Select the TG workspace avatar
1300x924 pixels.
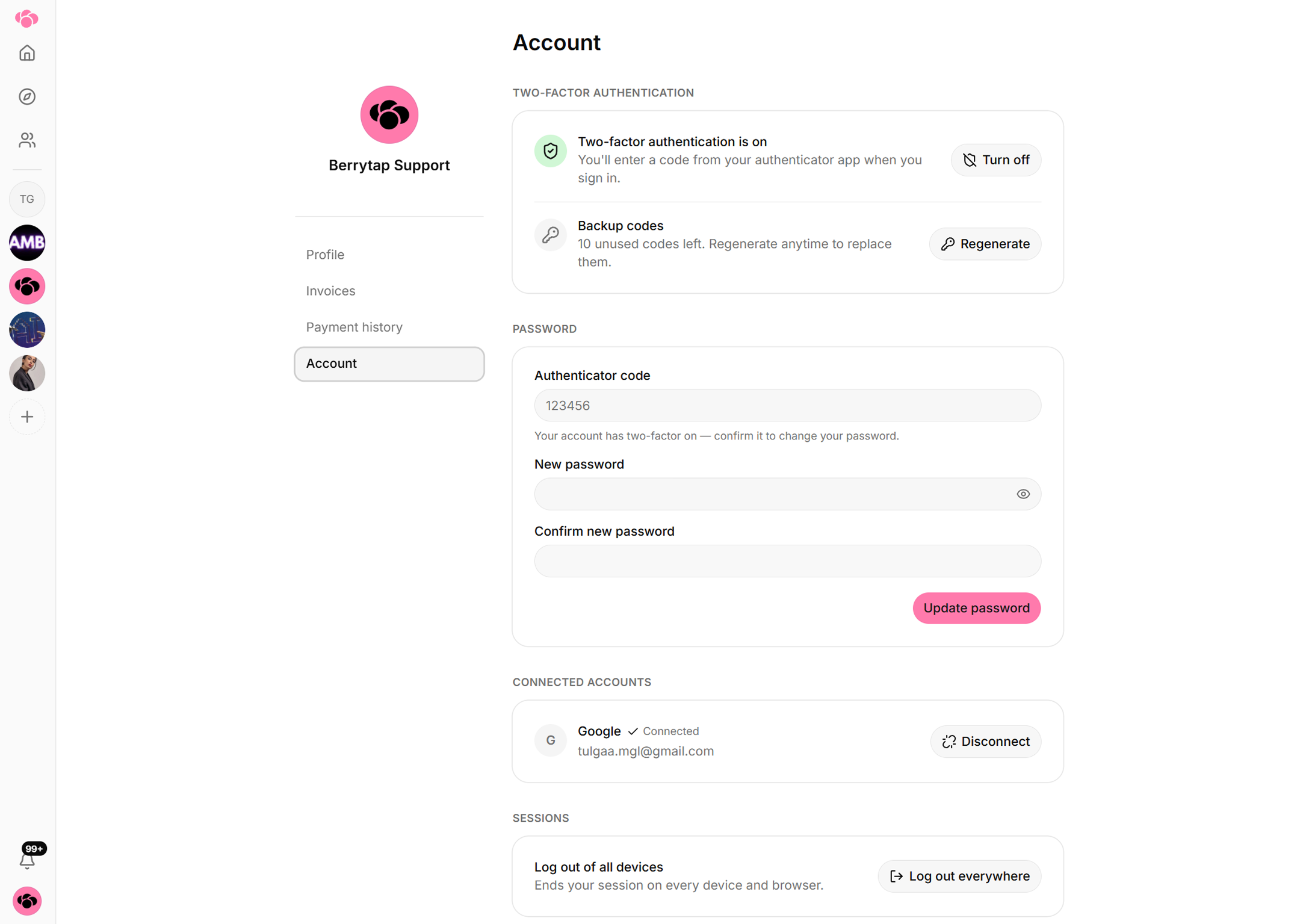27,199
